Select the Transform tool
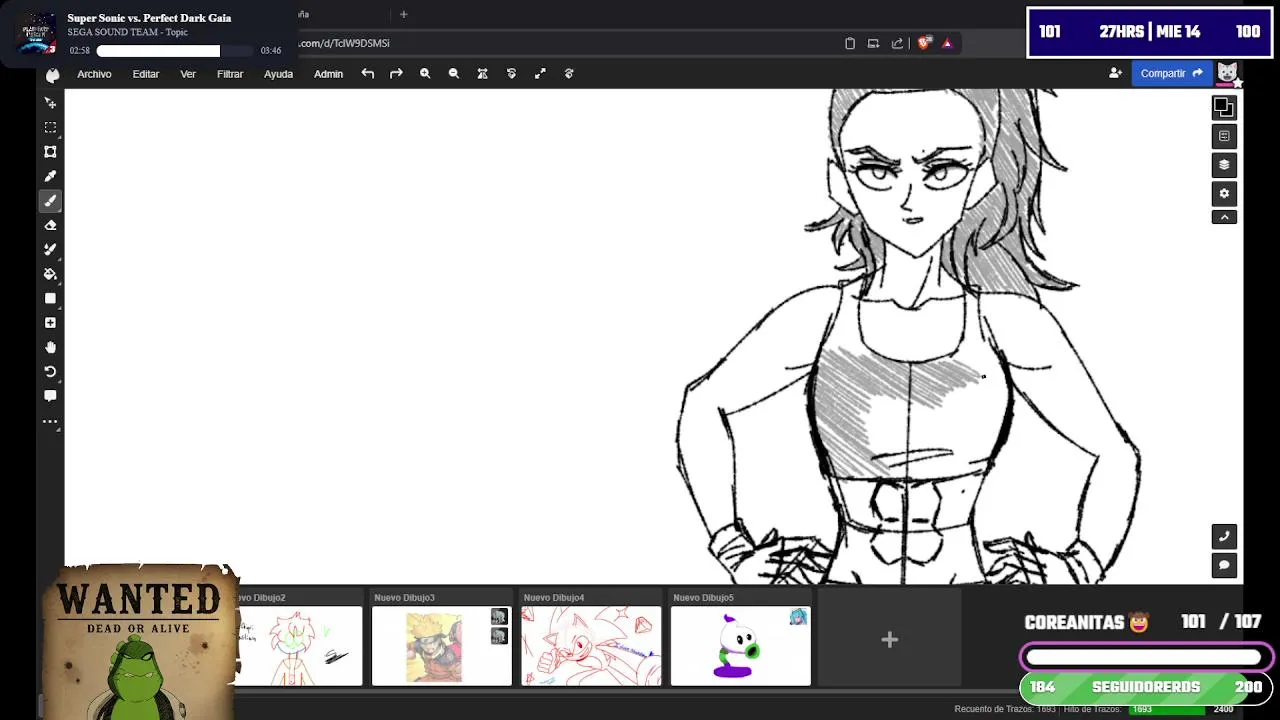Screen dimensions: 1280x720 [50, 152]
